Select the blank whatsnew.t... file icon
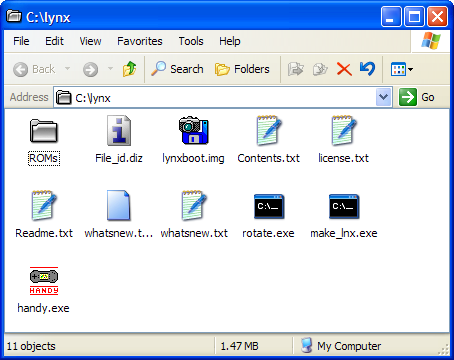The height and width of the screenshot is (360, 454). [119, 205]
